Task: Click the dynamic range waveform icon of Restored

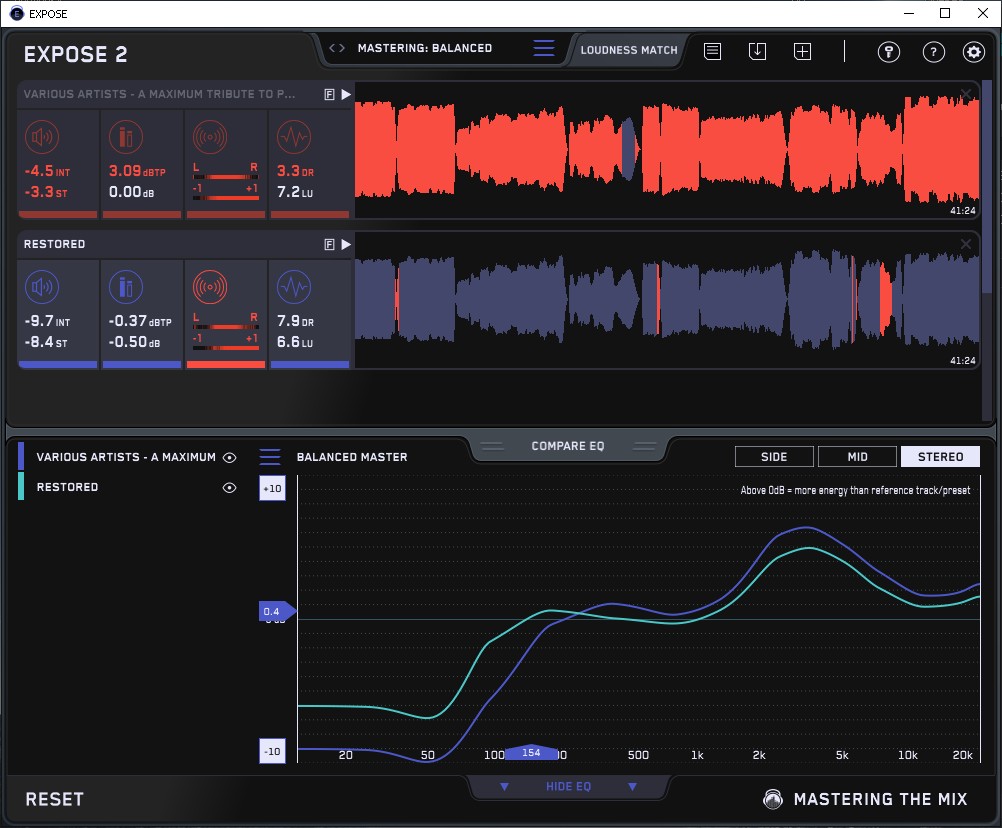Action: click(293, 288)
